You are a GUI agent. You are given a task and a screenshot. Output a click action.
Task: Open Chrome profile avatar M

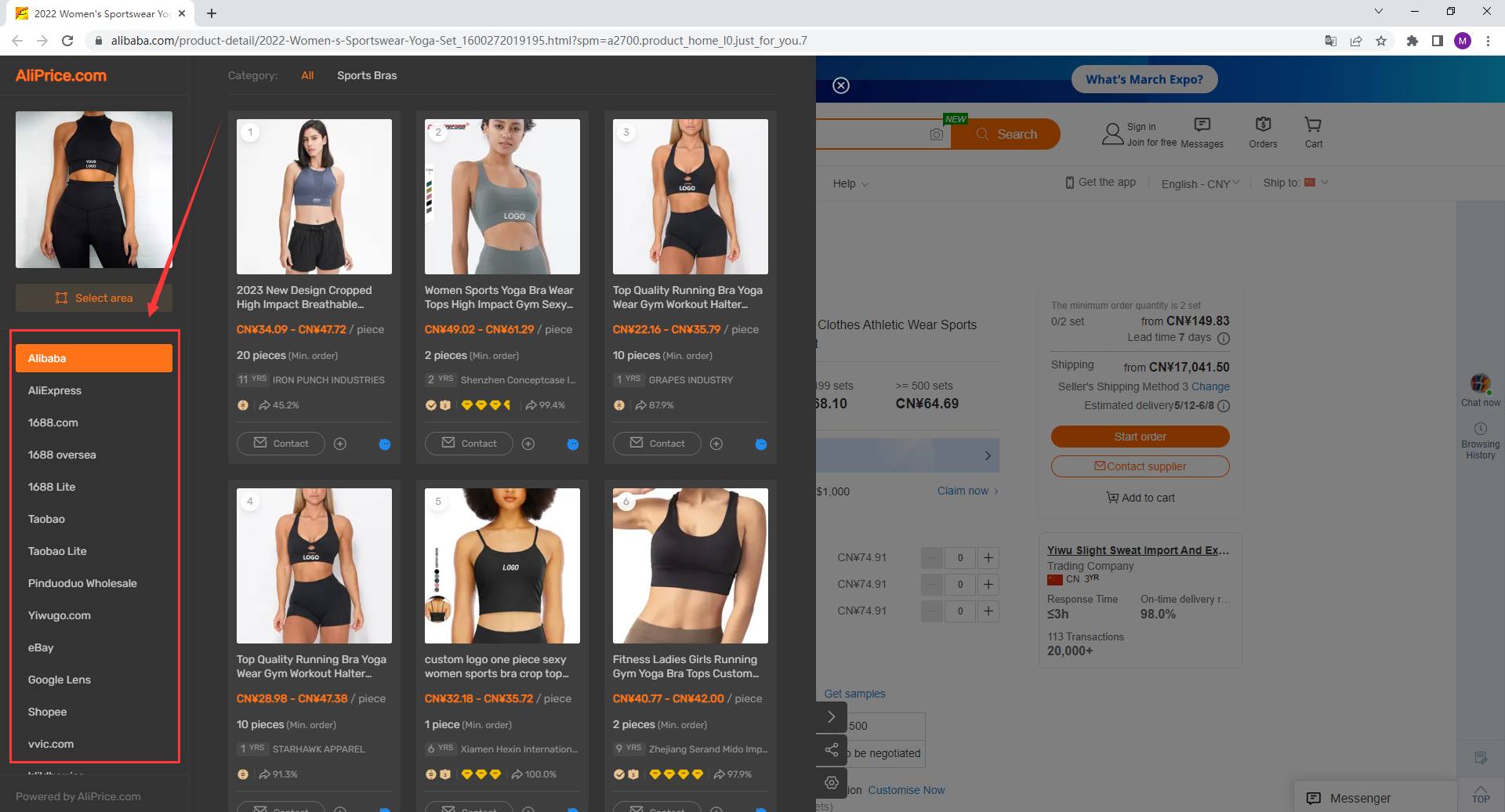click(1463, 41)
